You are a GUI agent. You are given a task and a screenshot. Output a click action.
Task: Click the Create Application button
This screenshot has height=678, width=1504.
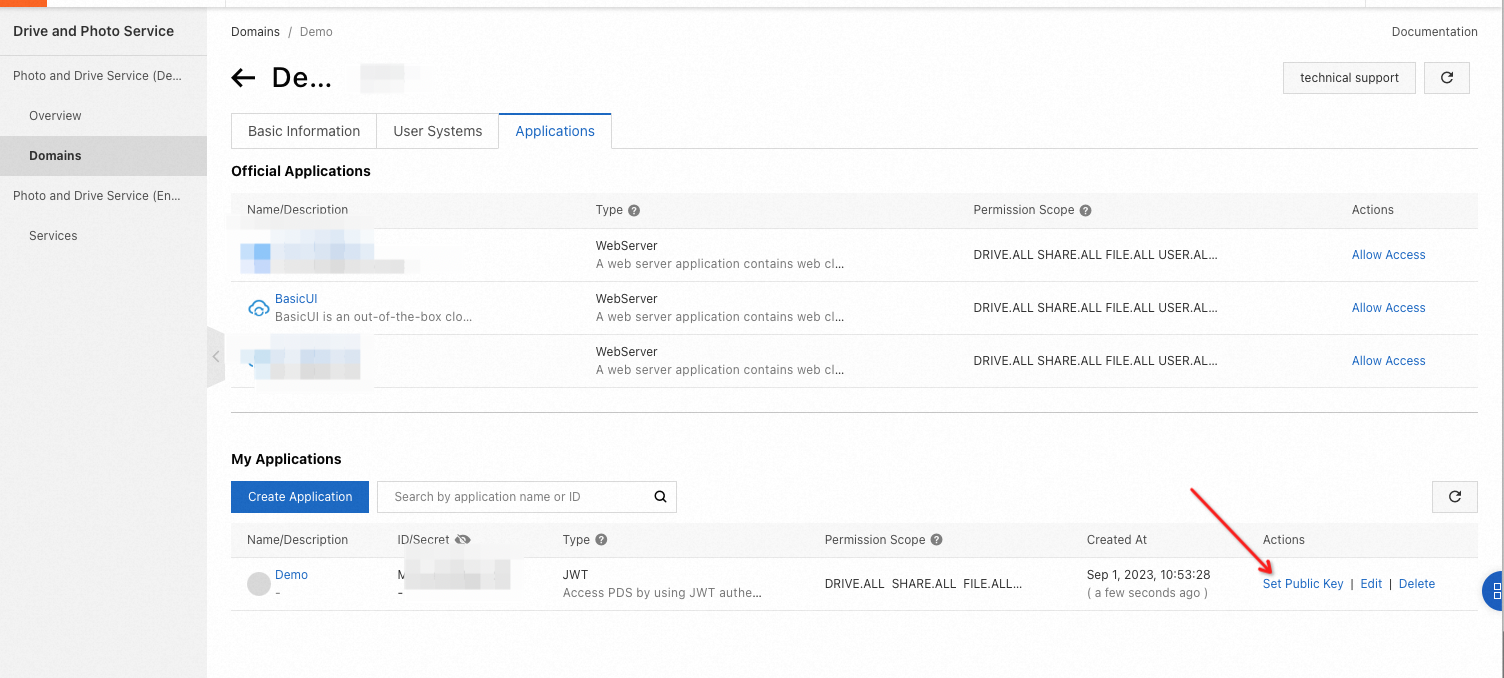click(x=300, y=497)
